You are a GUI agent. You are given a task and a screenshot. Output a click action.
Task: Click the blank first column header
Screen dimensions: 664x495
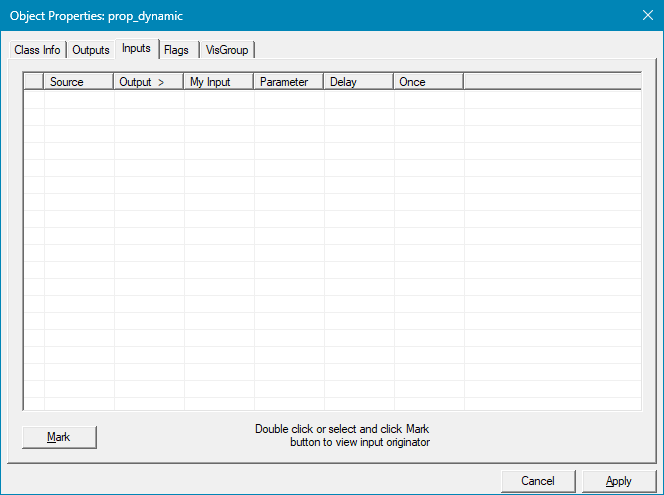point(33,82)
